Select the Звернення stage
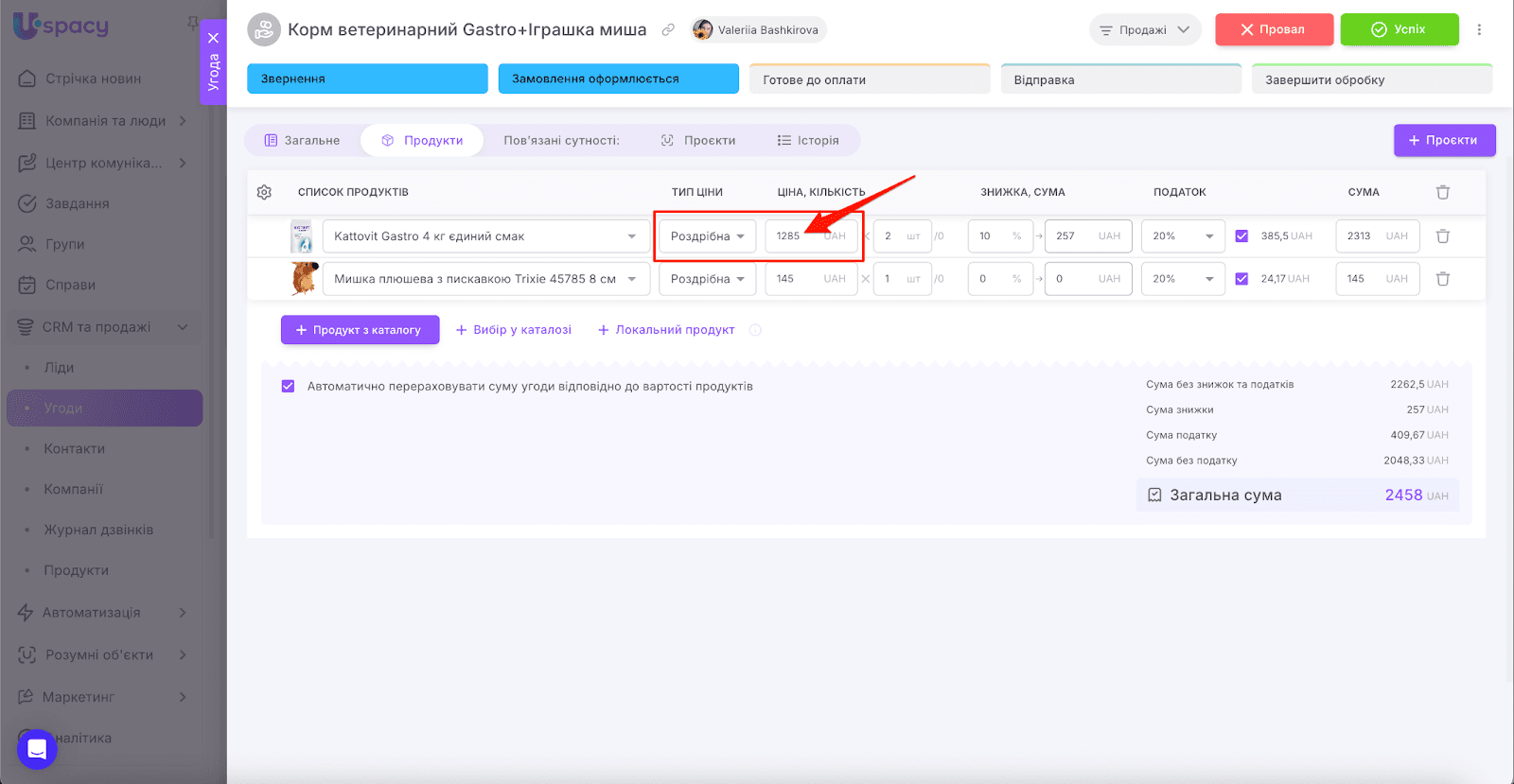This screenshot has height=784, width=1514. [367, 78]
